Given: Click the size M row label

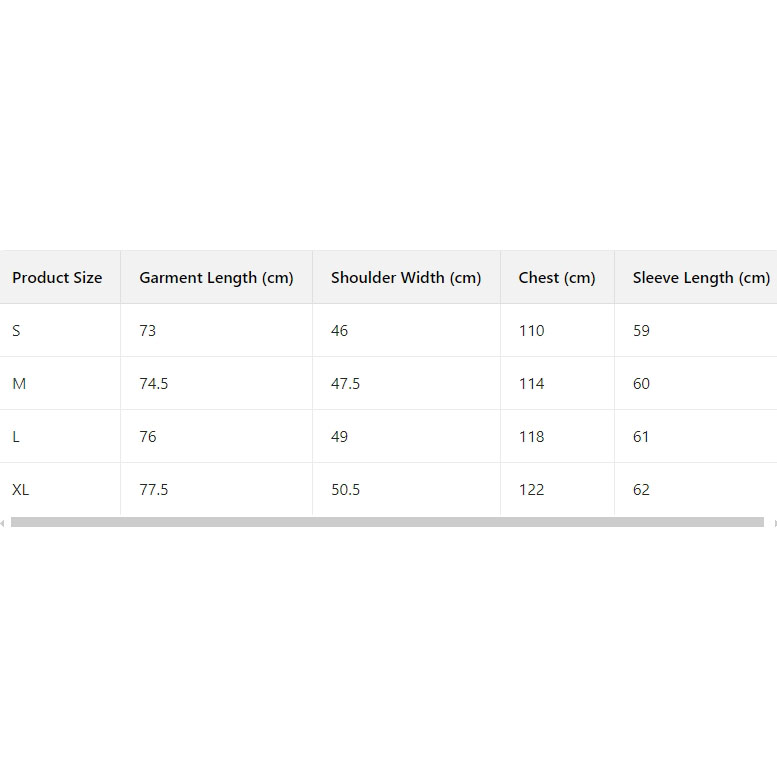Looking at the screenshot, I should pyautogui.click(x=19, y=384).
